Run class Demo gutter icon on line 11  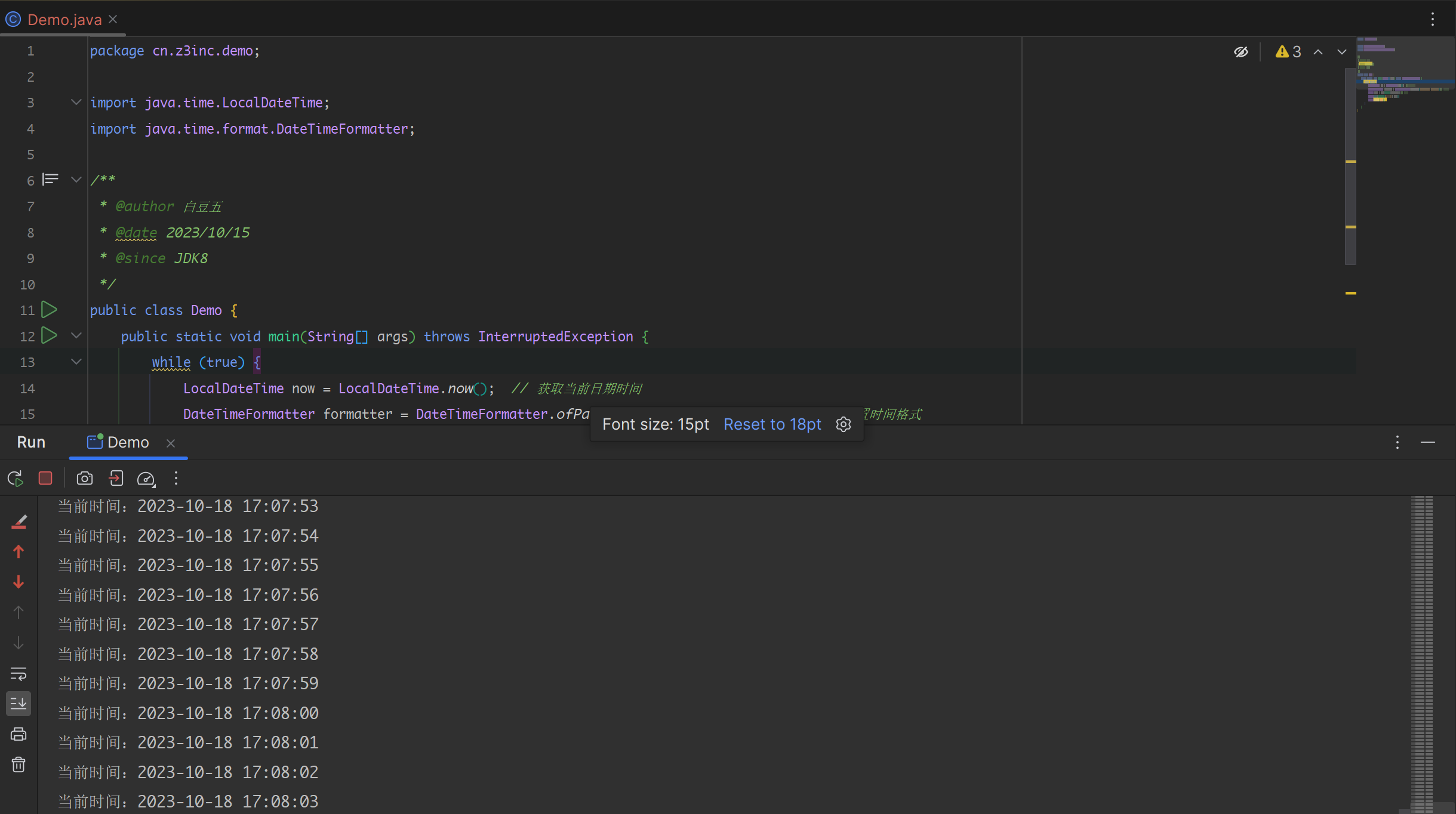point(49,310)
